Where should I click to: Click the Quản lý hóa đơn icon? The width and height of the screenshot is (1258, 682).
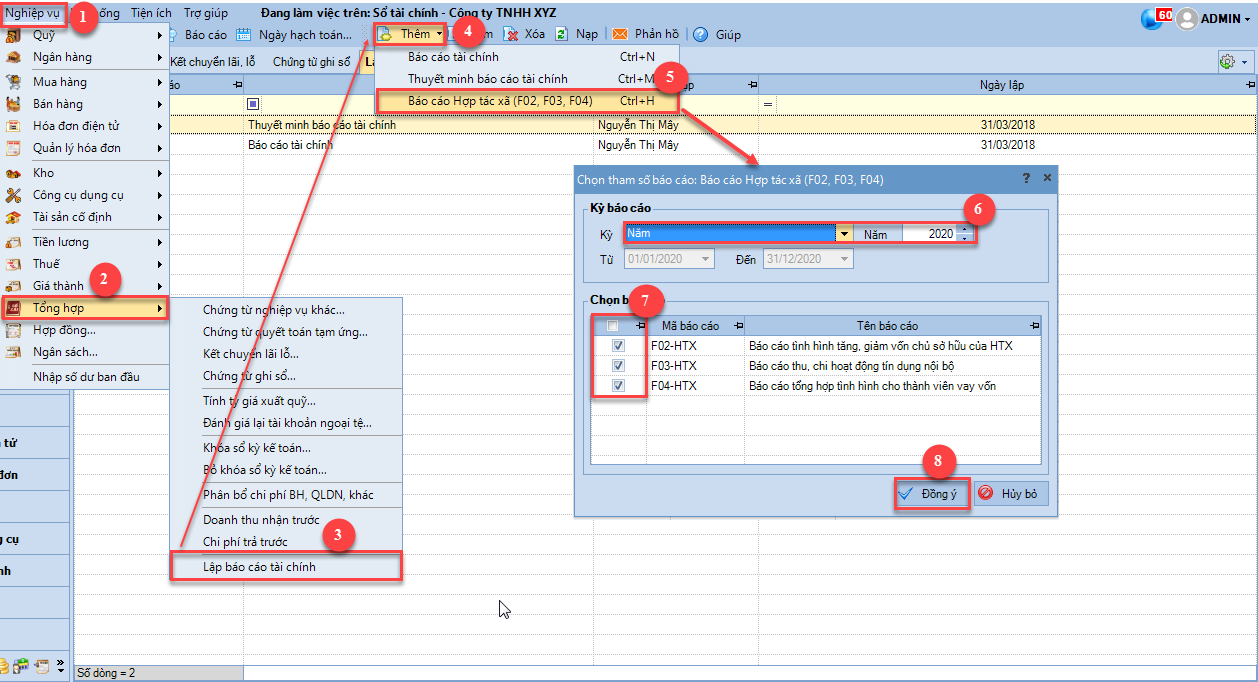coord(14,148)
